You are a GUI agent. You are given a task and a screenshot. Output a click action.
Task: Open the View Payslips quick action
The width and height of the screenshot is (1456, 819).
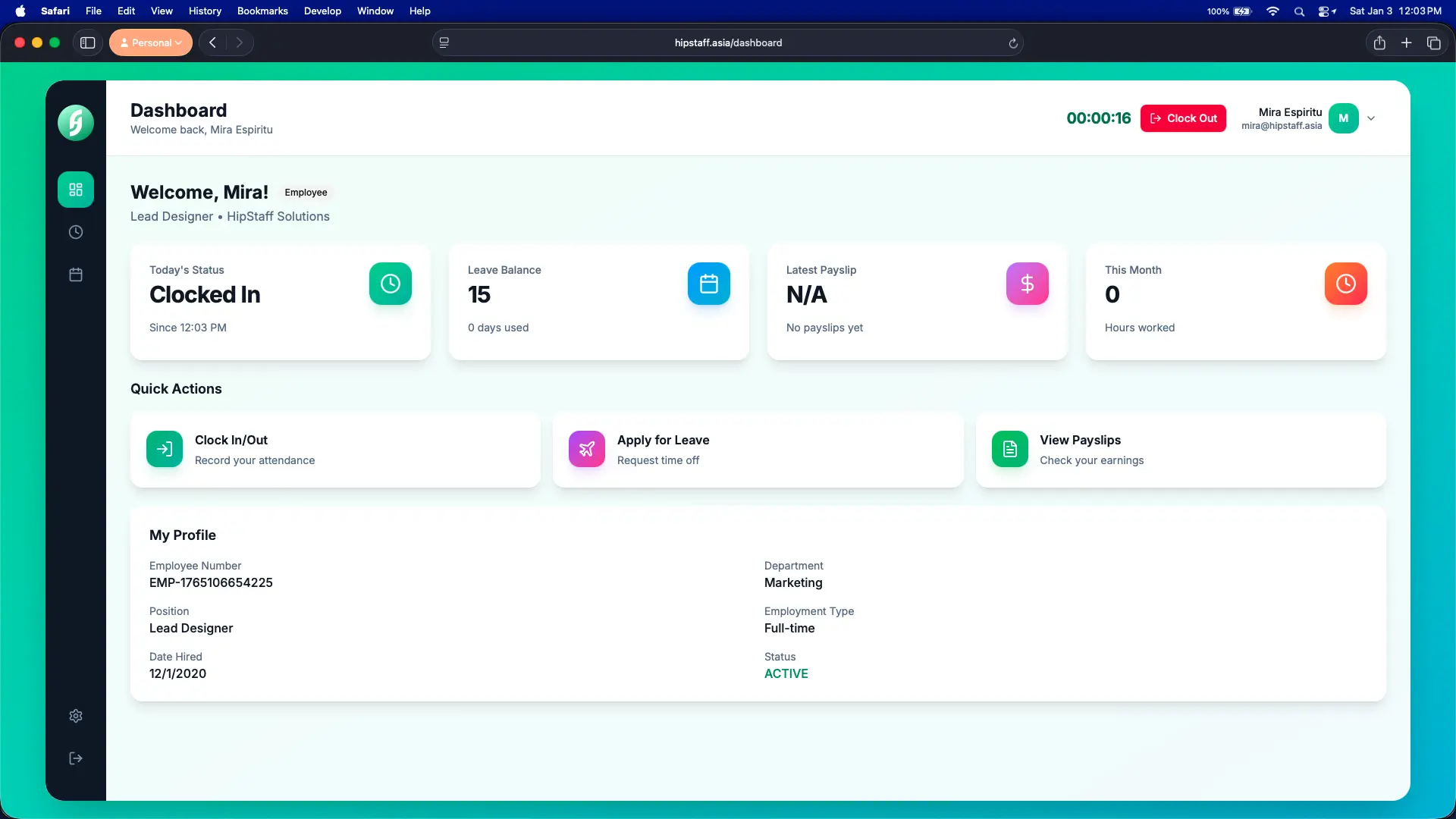coord(1181,450)
